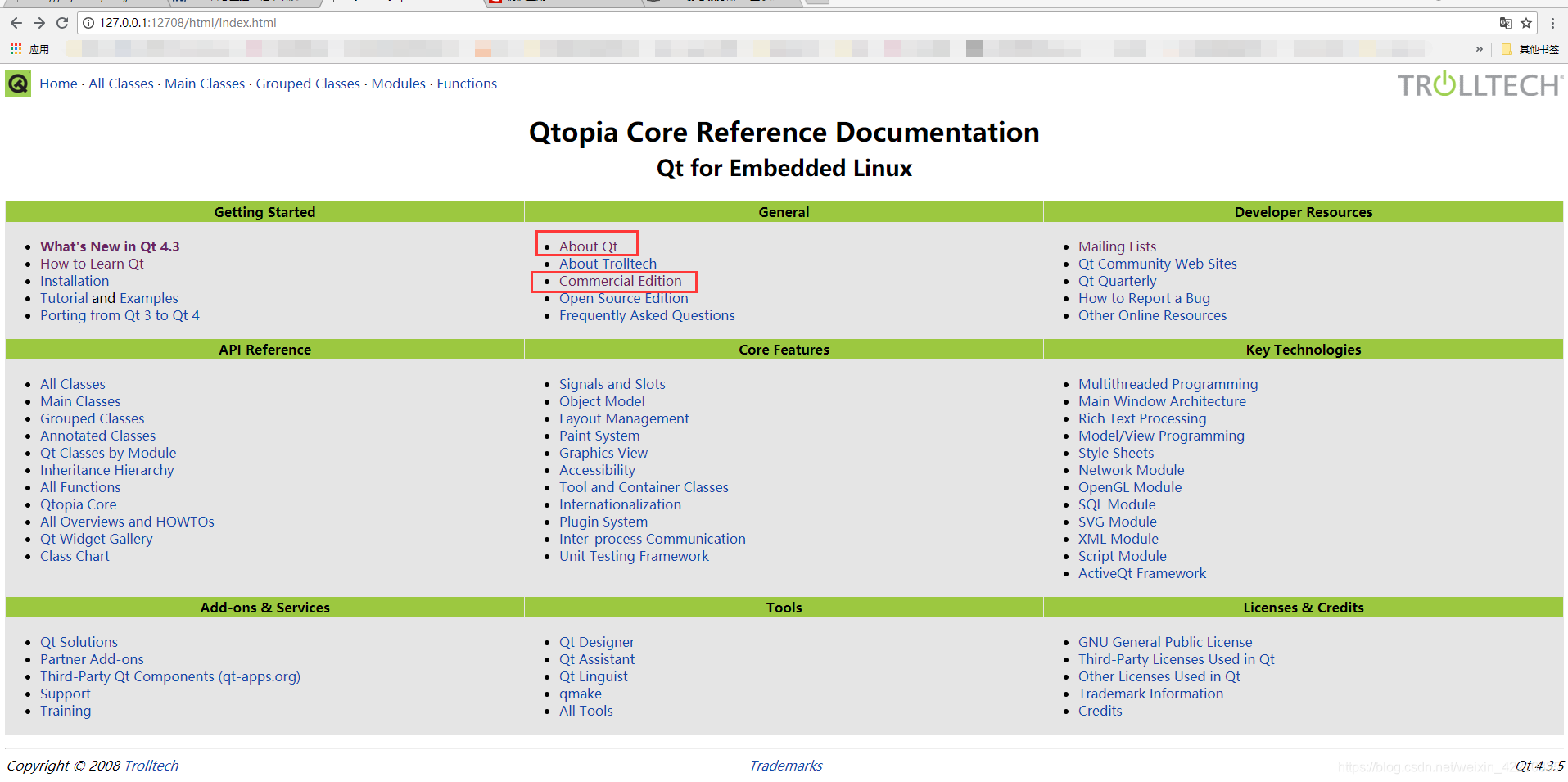Open the Inheritance Hierarchy link
Screen dimensions: 1568x782
click(x=106, y=470)
